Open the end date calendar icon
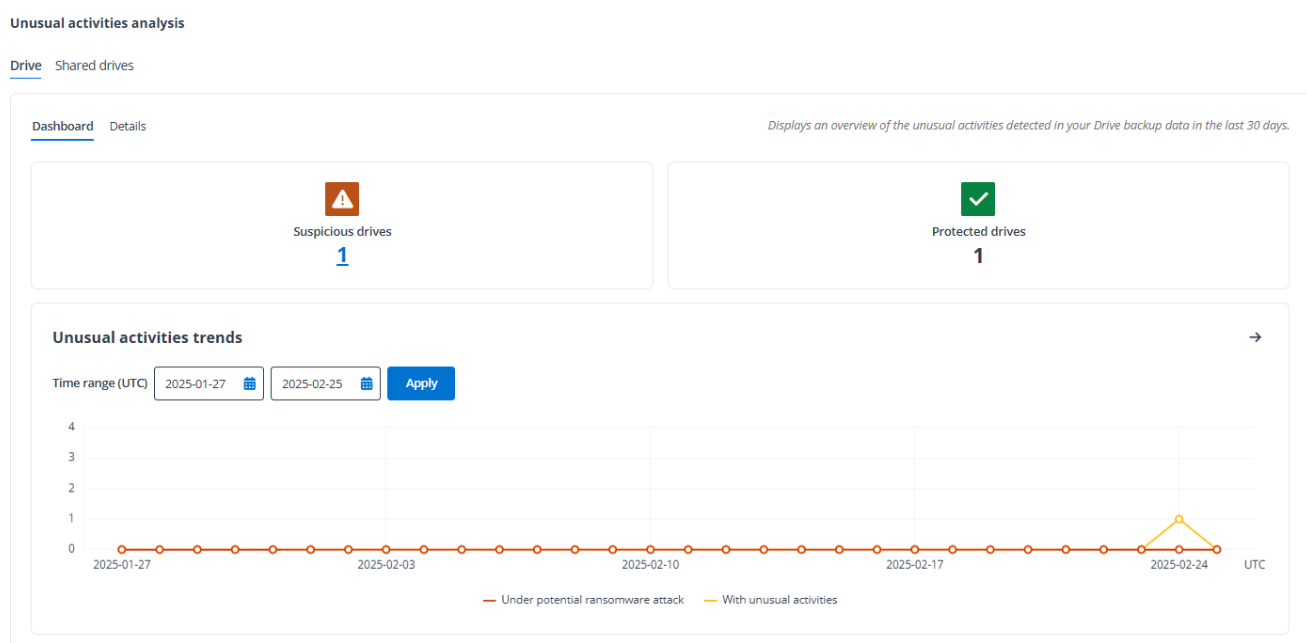The height and width of the screenshot is (643, 1307). pyautogui.click(x=366, y=383)
